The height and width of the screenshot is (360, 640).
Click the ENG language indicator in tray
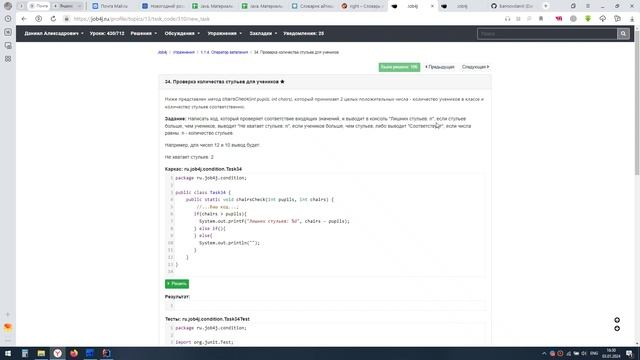pyautogui.click(x=594, y=353)
